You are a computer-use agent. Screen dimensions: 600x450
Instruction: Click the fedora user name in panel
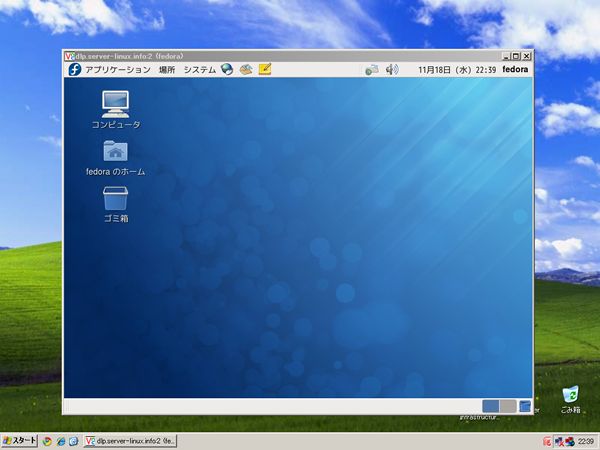515,69
